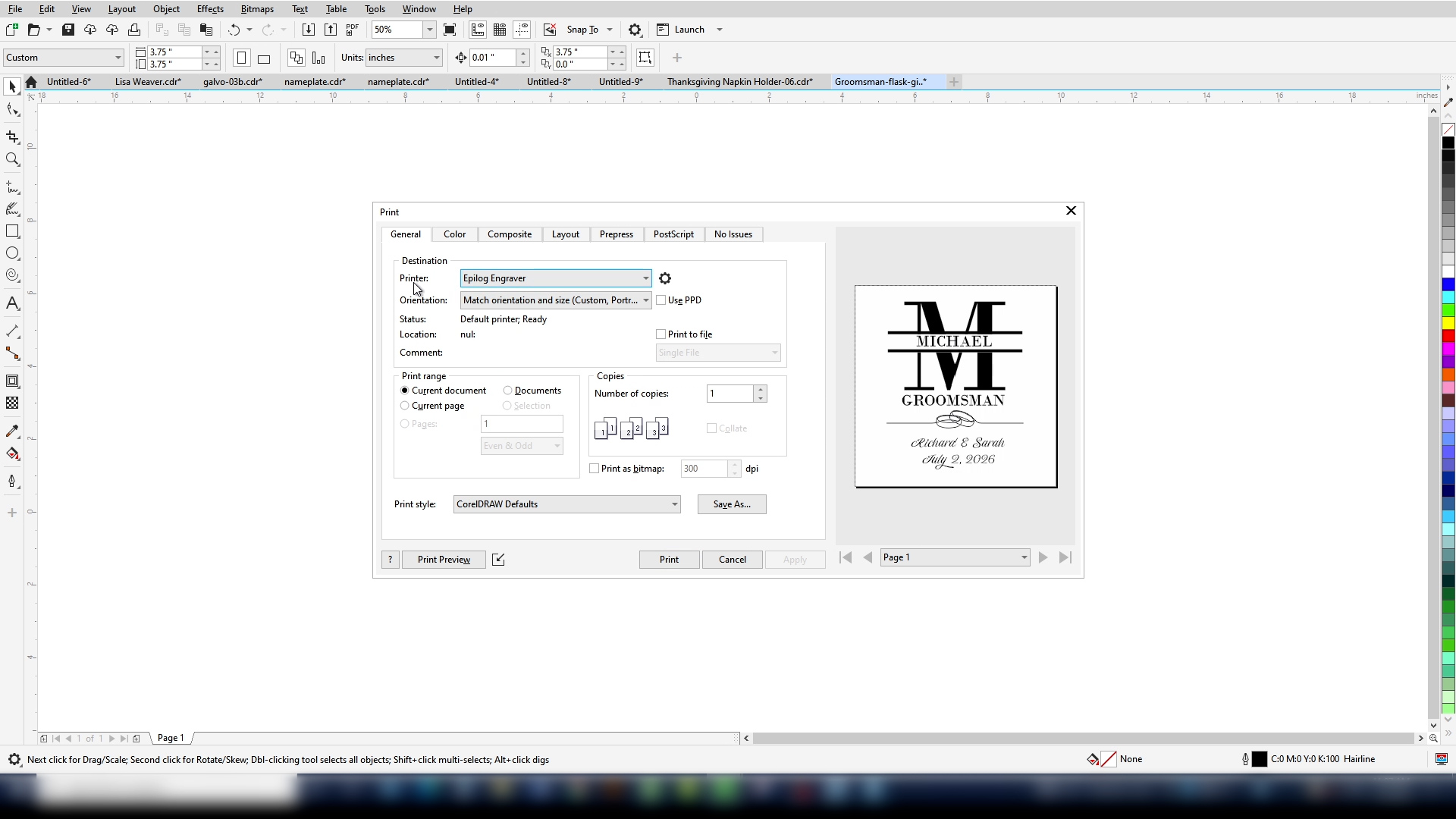Switch to the Color tab
This screenshot has height=819, width=1456.
click(x=455, y=234)
